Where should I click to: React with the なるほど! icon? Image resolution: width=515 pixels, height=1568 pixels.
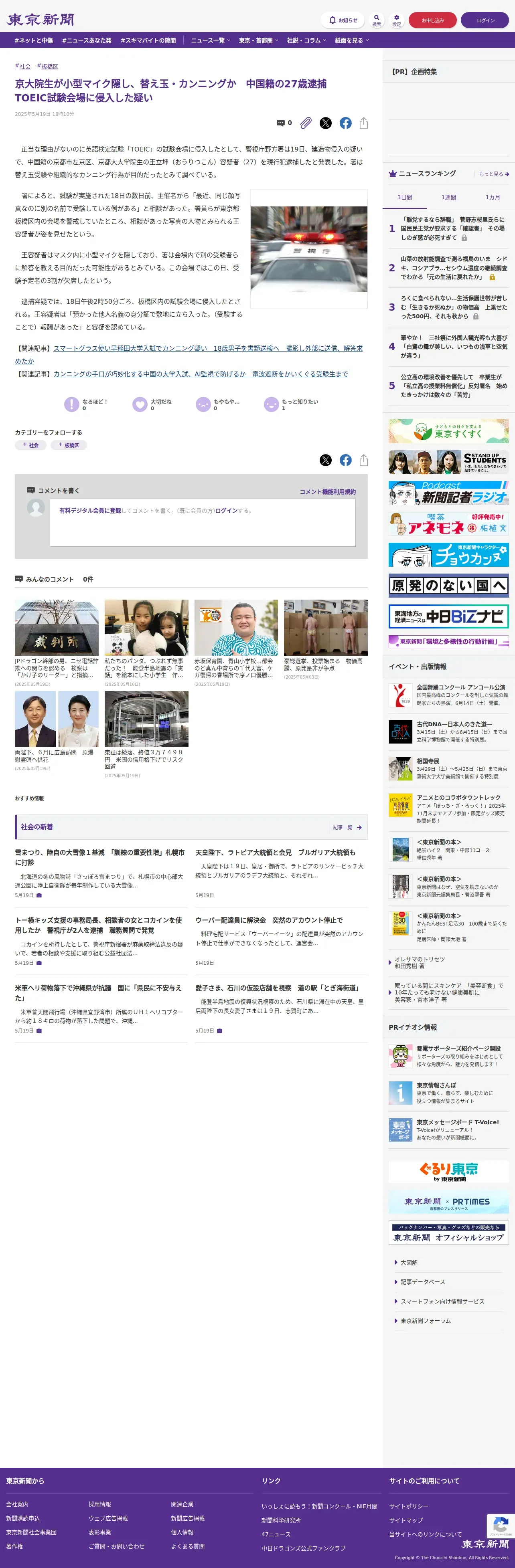tap(72, 404)
